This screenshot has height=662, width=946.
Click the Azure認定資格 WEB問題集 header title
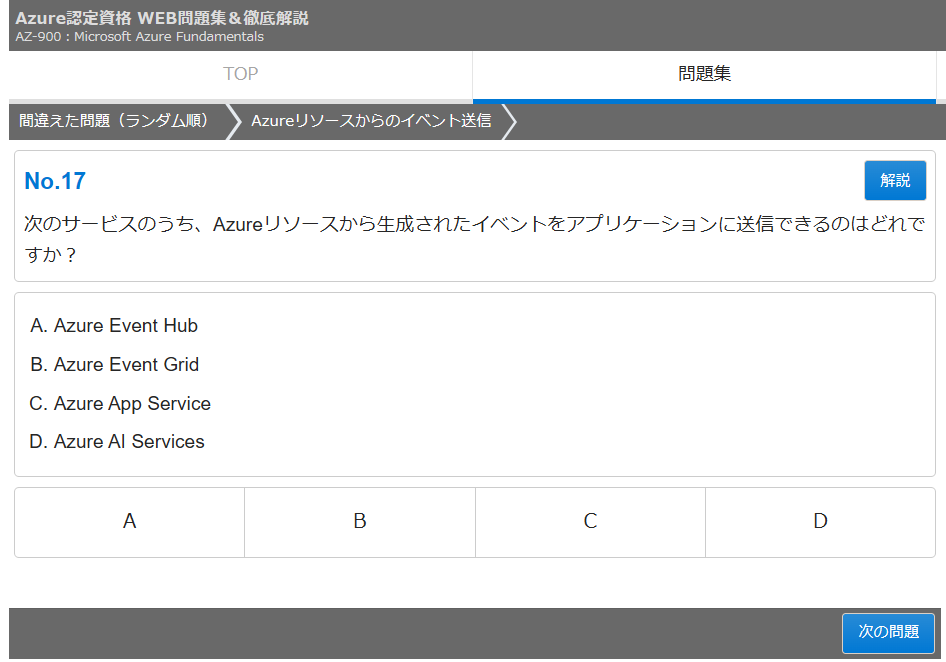[x=162, y=18]
